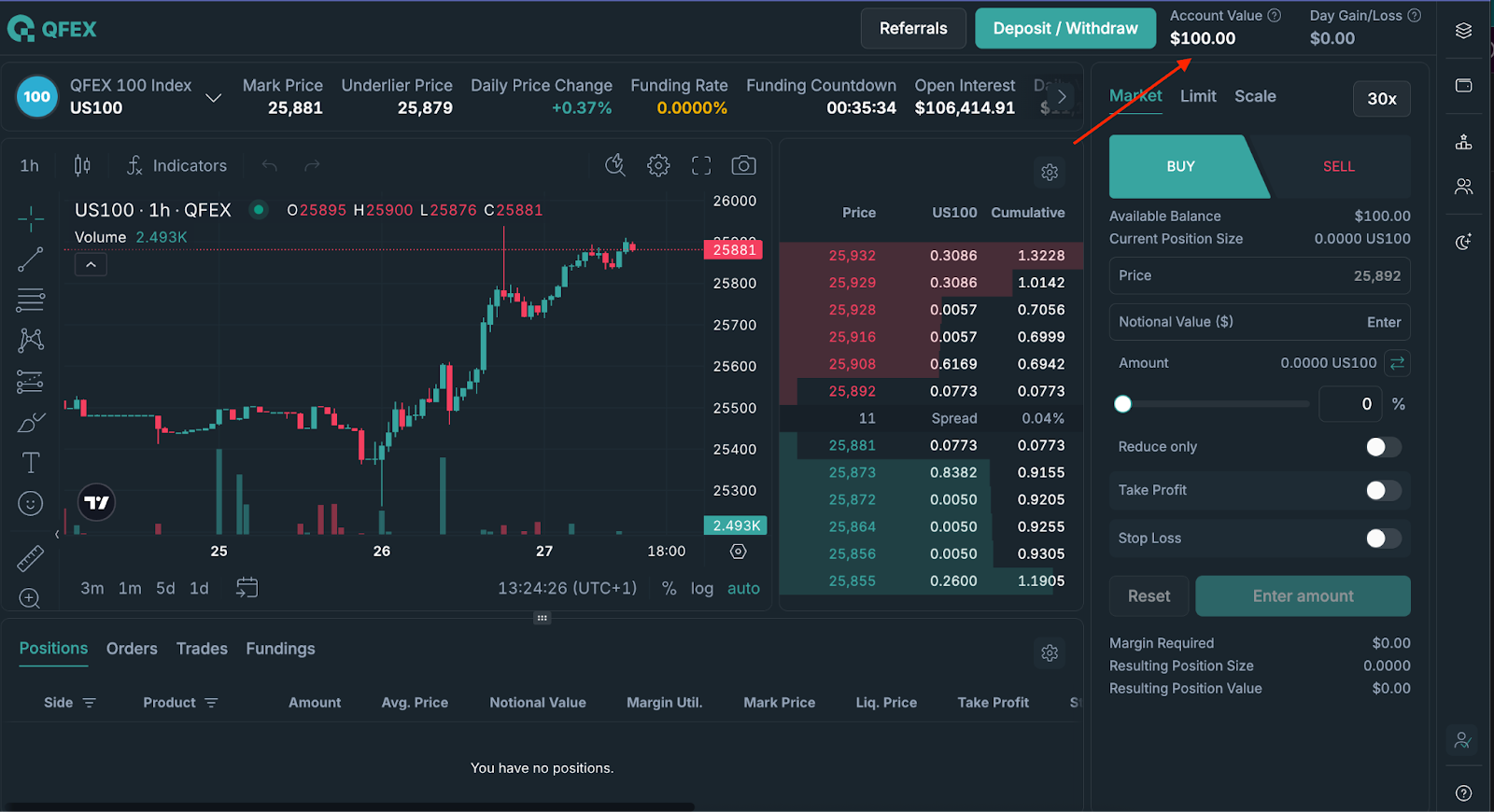Click the account profile icon in sidebar
Viewport: 1494px width, 812px height.
(x=1463, y=741)
